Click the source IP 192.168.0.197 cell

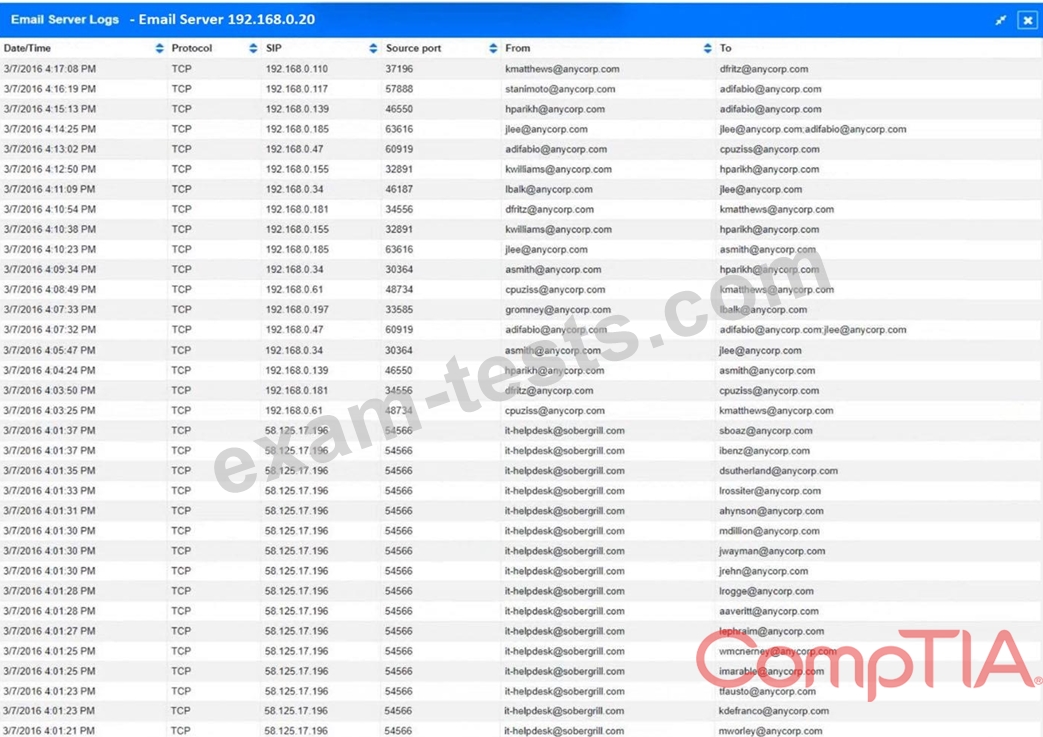point(296,310)
